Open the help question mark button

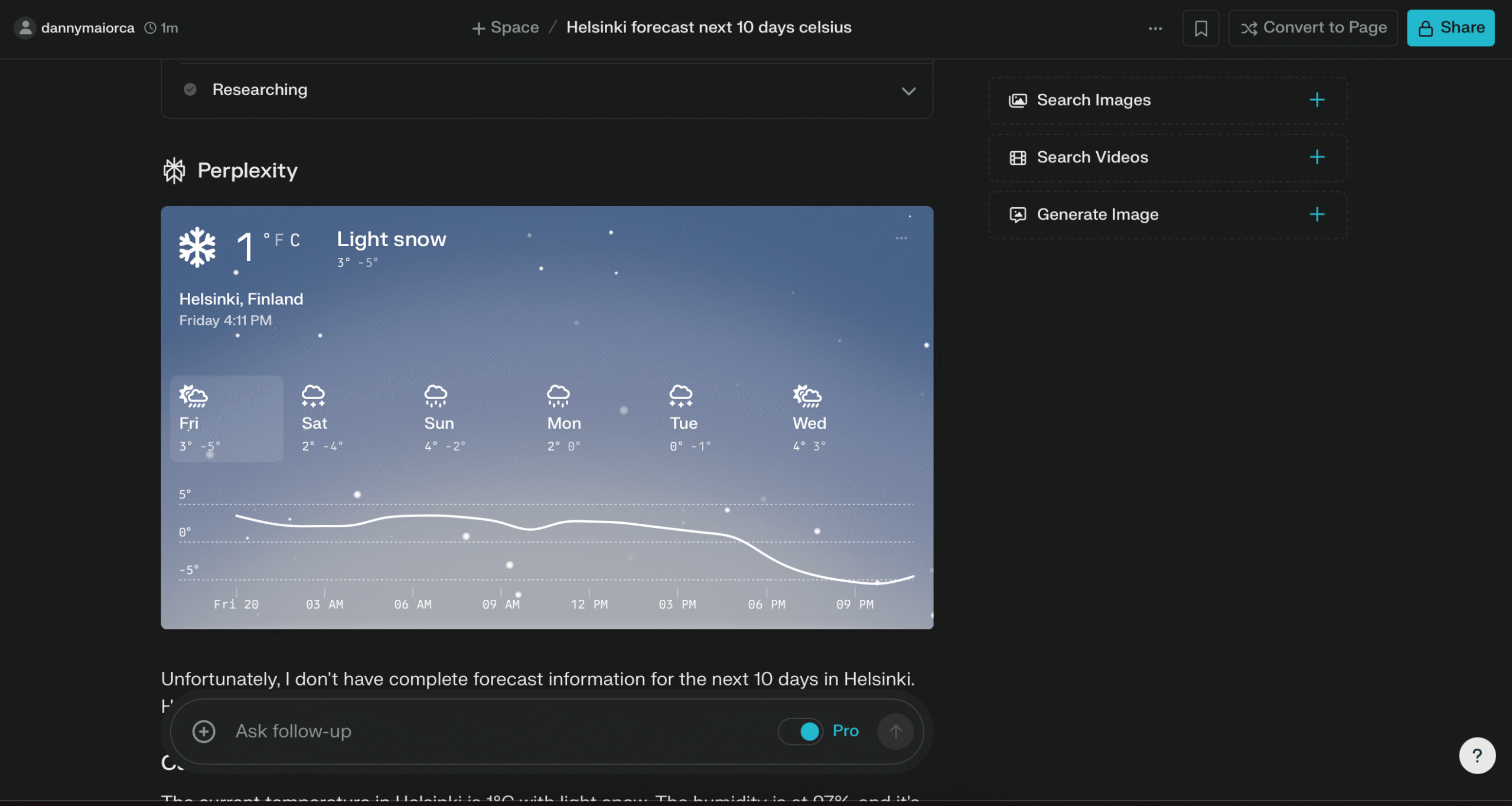[1477, 755]
